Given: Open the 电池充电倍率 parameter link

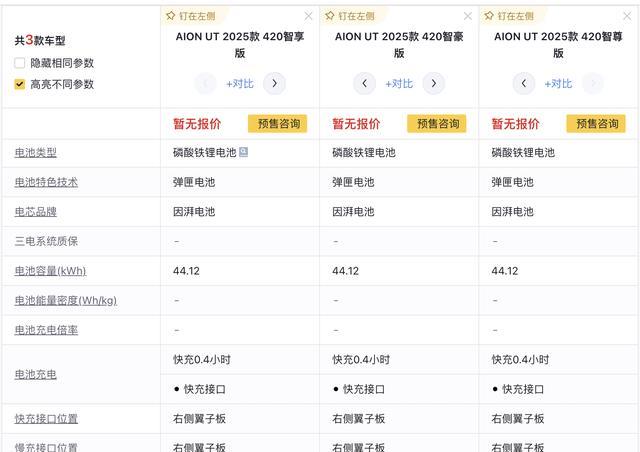Looking at the screenshot, I should [46, 330].
